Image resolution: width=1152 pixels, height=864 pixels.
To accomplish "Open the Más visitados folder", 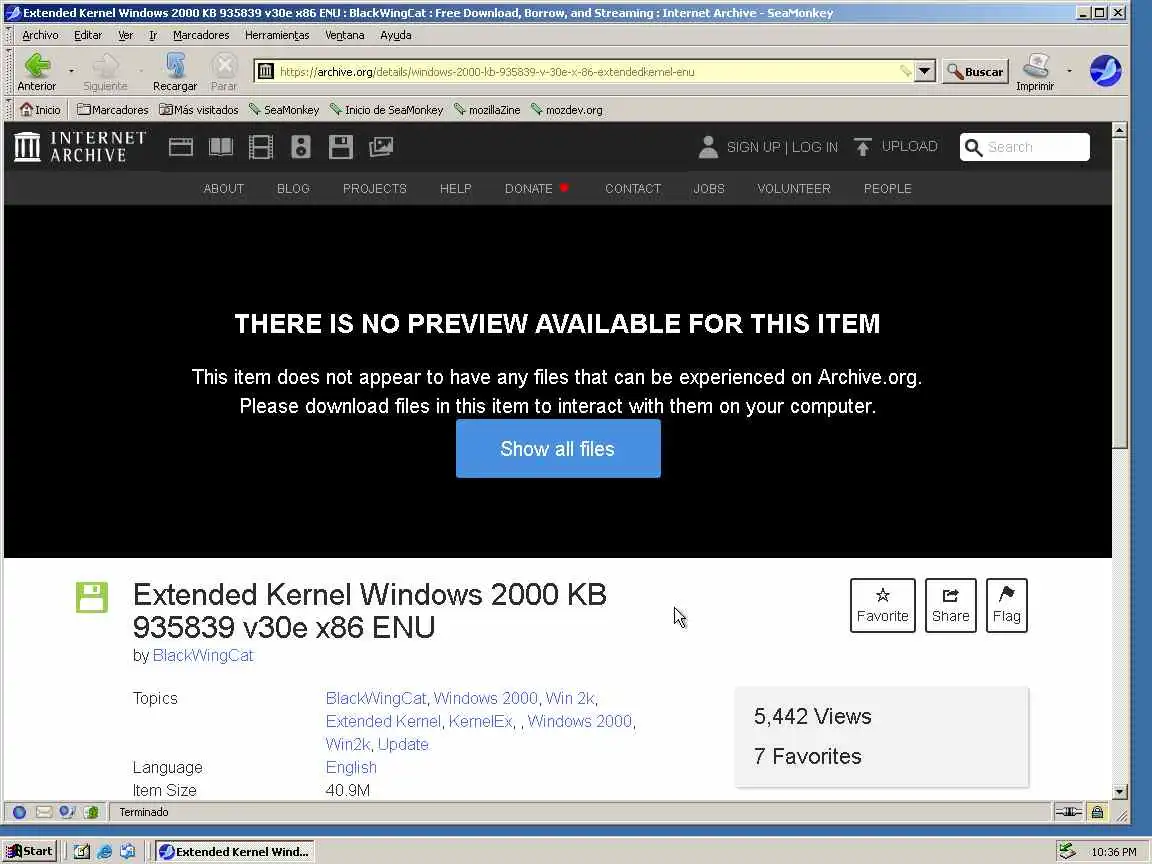I will click(x=199, y=109).
